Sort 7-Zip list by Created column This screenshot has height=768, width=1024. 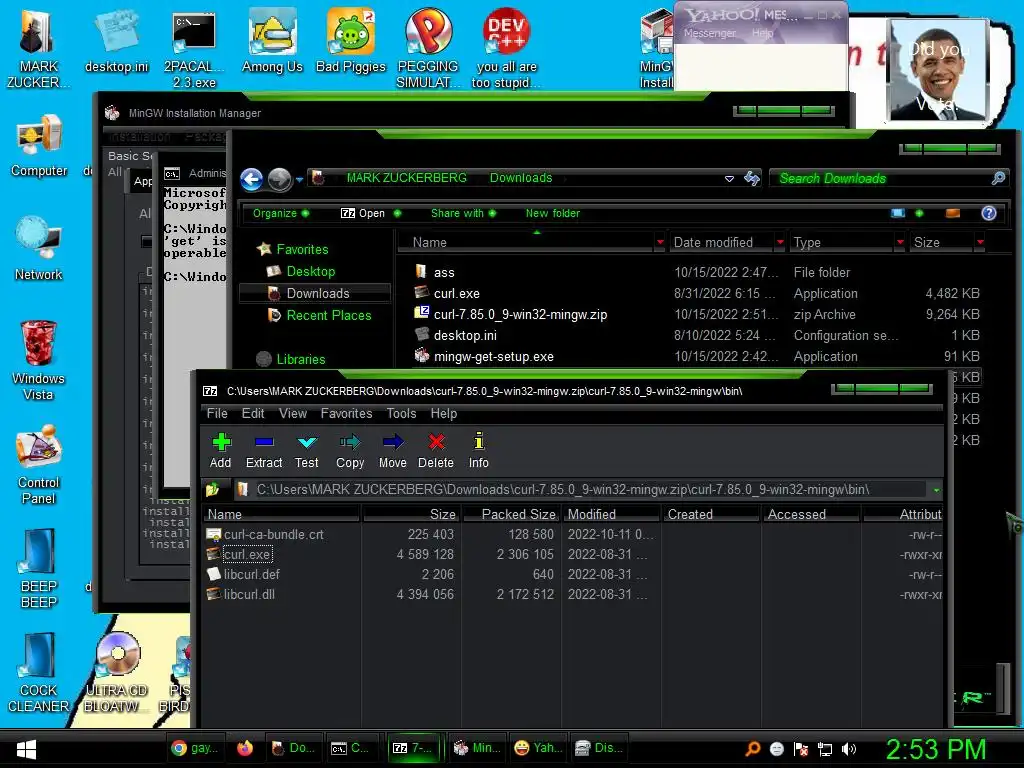point(711,514)
